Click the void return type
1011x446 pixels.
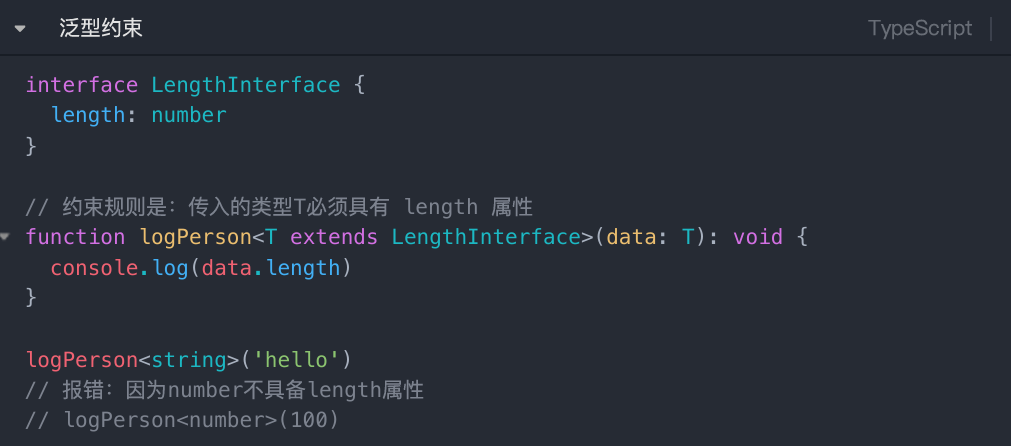click(758, 237)
